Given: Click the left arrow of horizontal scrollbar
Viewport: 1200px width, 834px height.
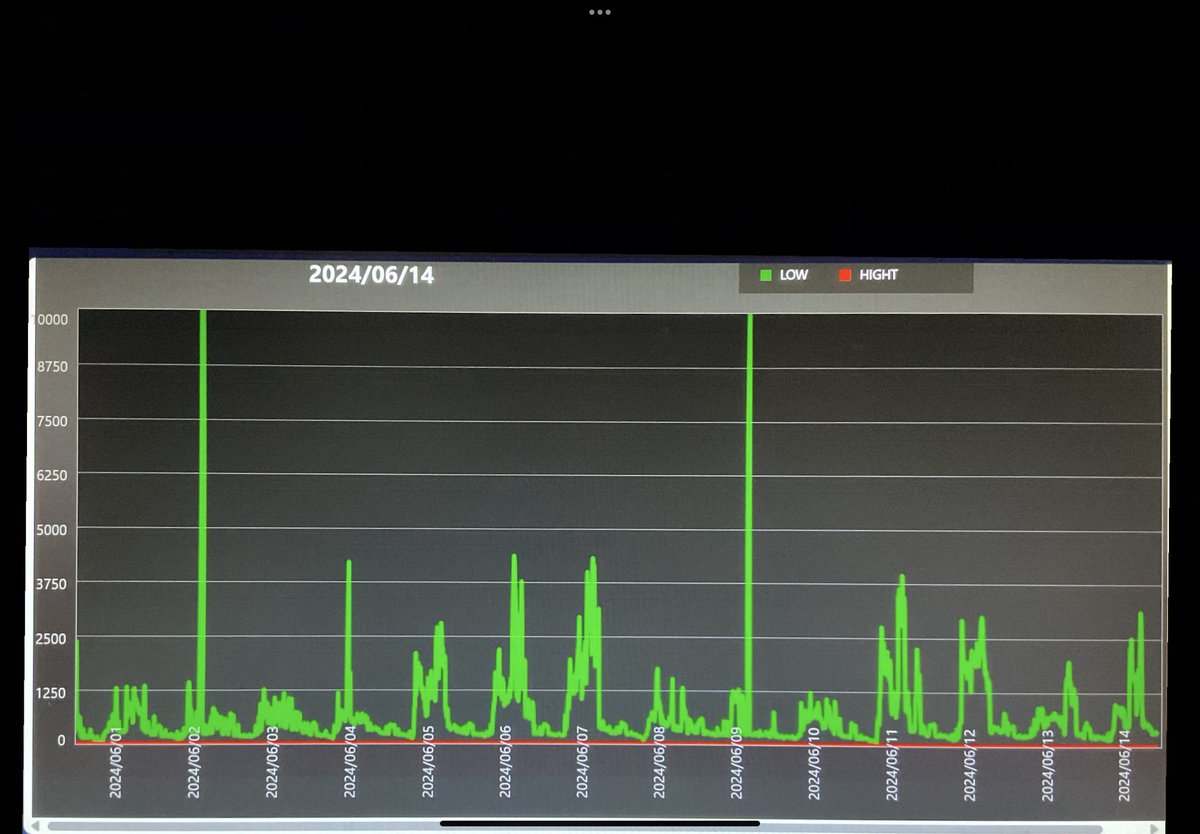Looking at the screenshot, I should [37, 826].
